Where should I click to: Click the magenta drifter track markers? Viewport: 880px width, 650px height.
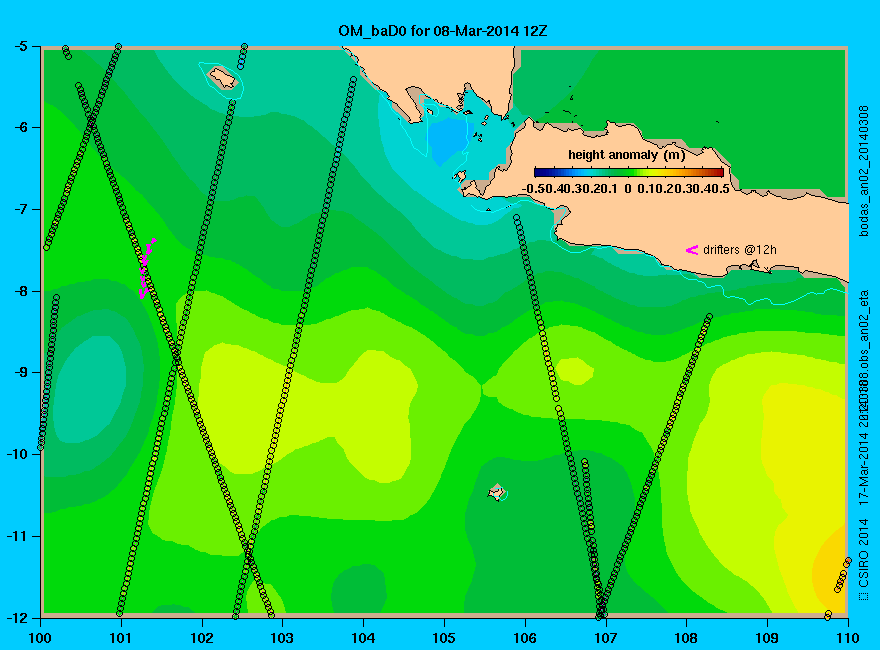click(x=146, y=268)
